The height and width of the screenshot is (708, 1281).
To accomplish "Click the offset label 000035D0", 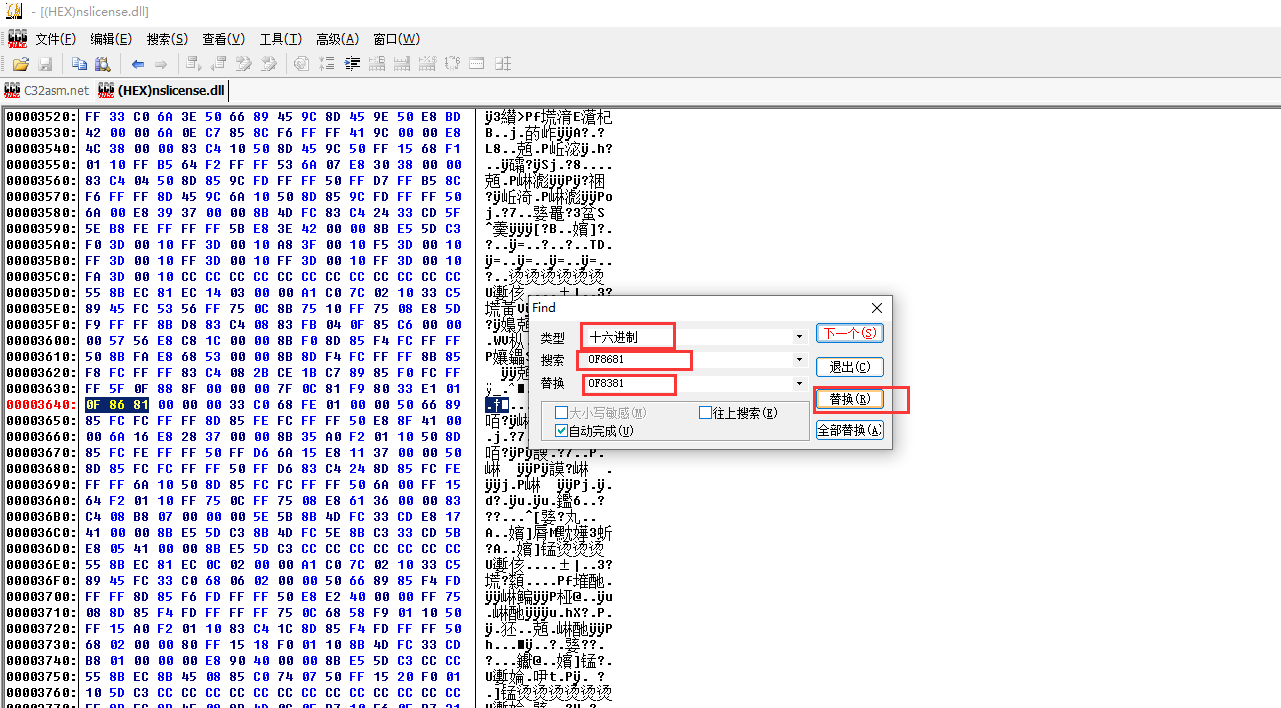I will [39, 293].
